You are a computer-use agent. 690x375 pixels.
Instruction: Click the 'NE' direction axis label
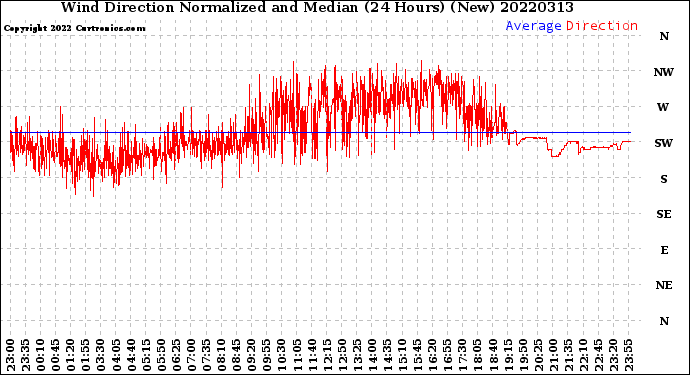664,286
